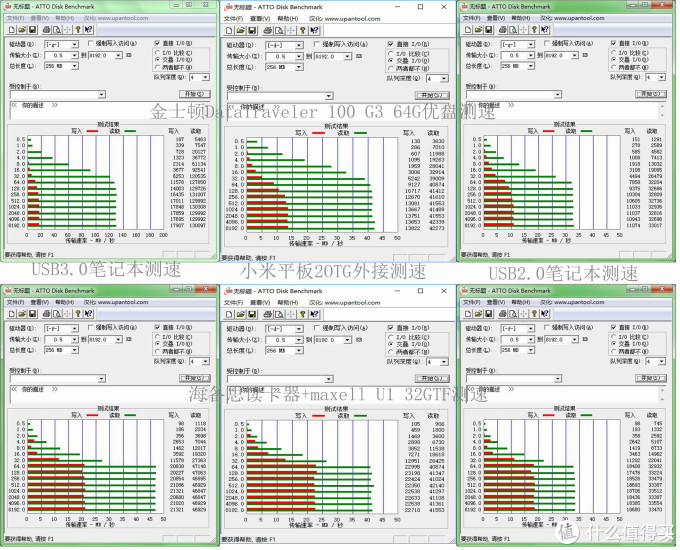Select I/O 比较 radio in bottom-middle window

(391, 337)
